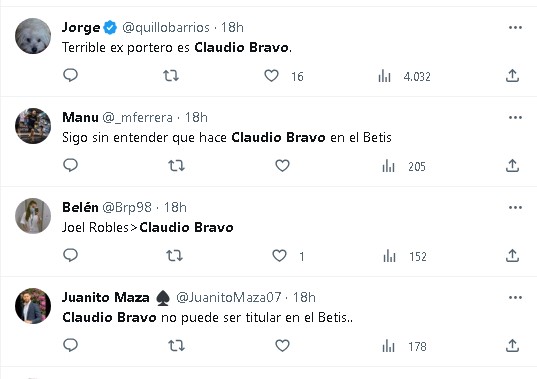Retweet Jorge's tweet
The image size is (537, 379).
pyautogui.click(x=171, y=75)
